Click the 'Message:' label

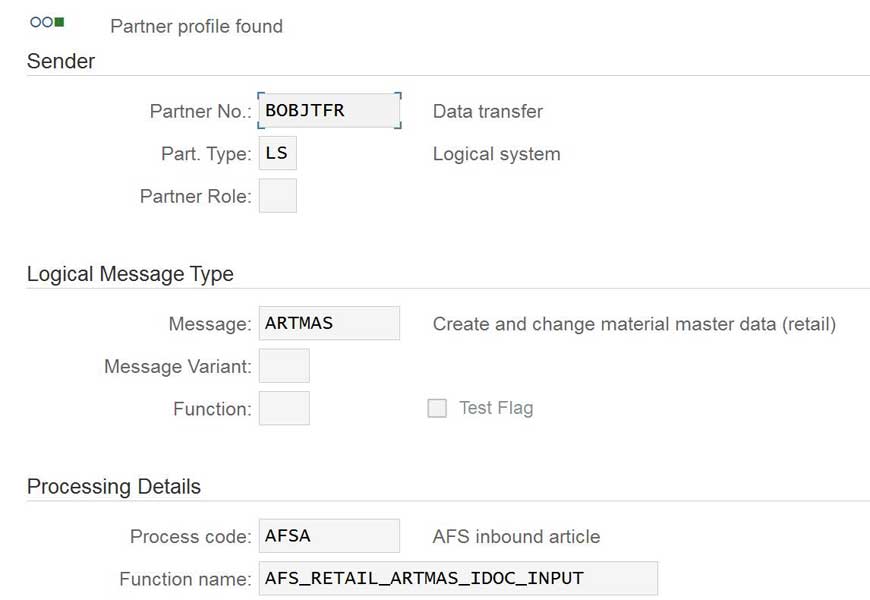(x=210, y=324)
